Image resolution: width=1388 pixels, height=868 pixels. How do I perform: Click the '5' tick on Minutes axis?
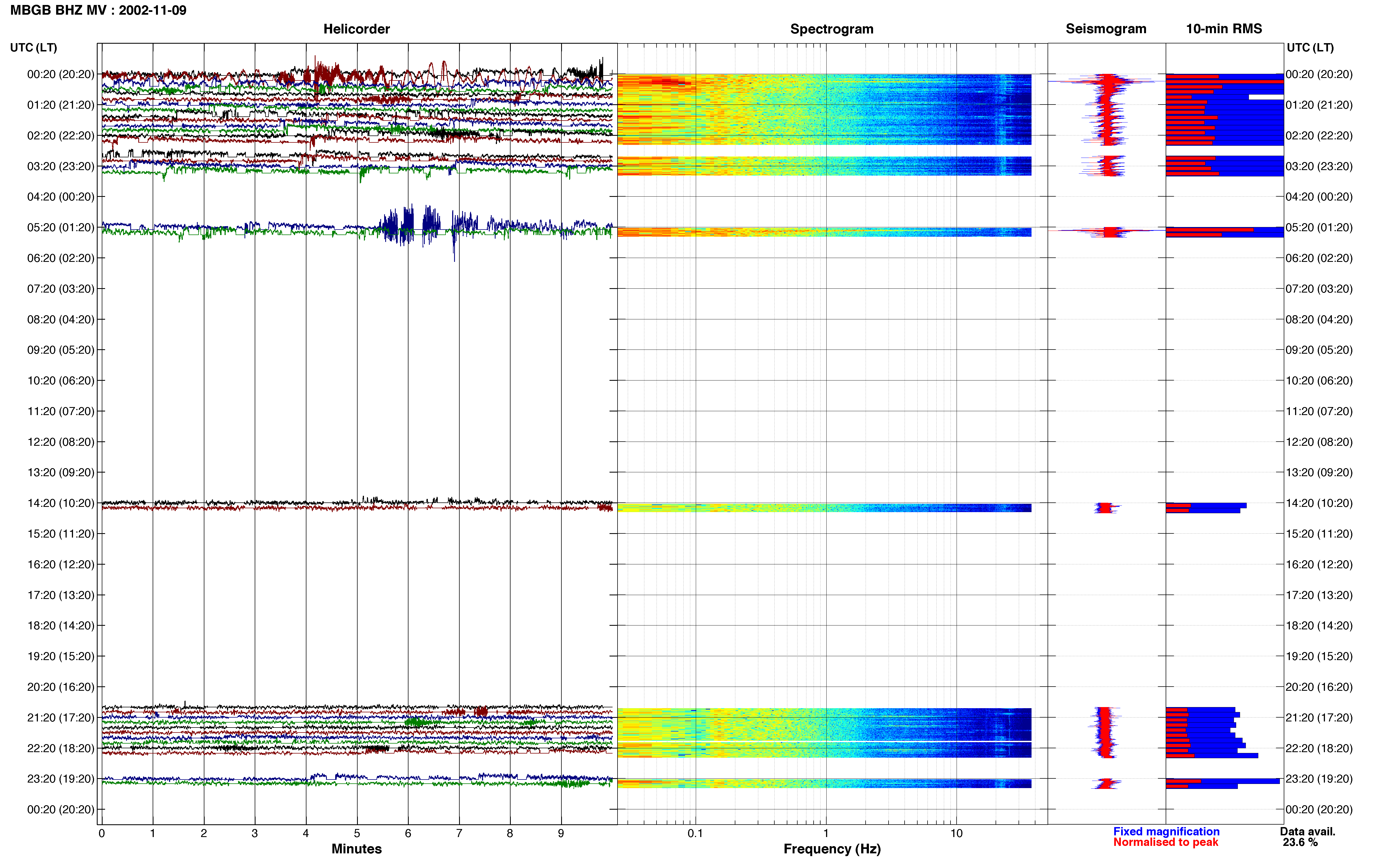coord(357,833)
